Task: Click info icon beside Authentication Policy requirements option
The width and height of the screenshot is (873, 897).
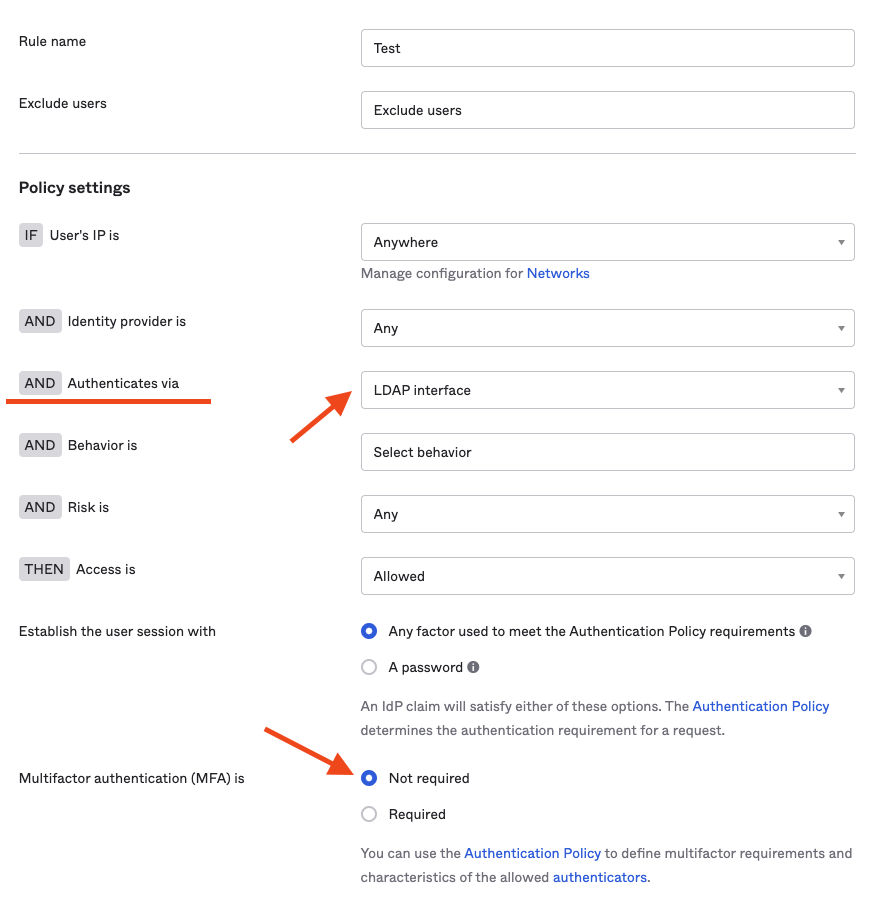Action: (806, 632)
